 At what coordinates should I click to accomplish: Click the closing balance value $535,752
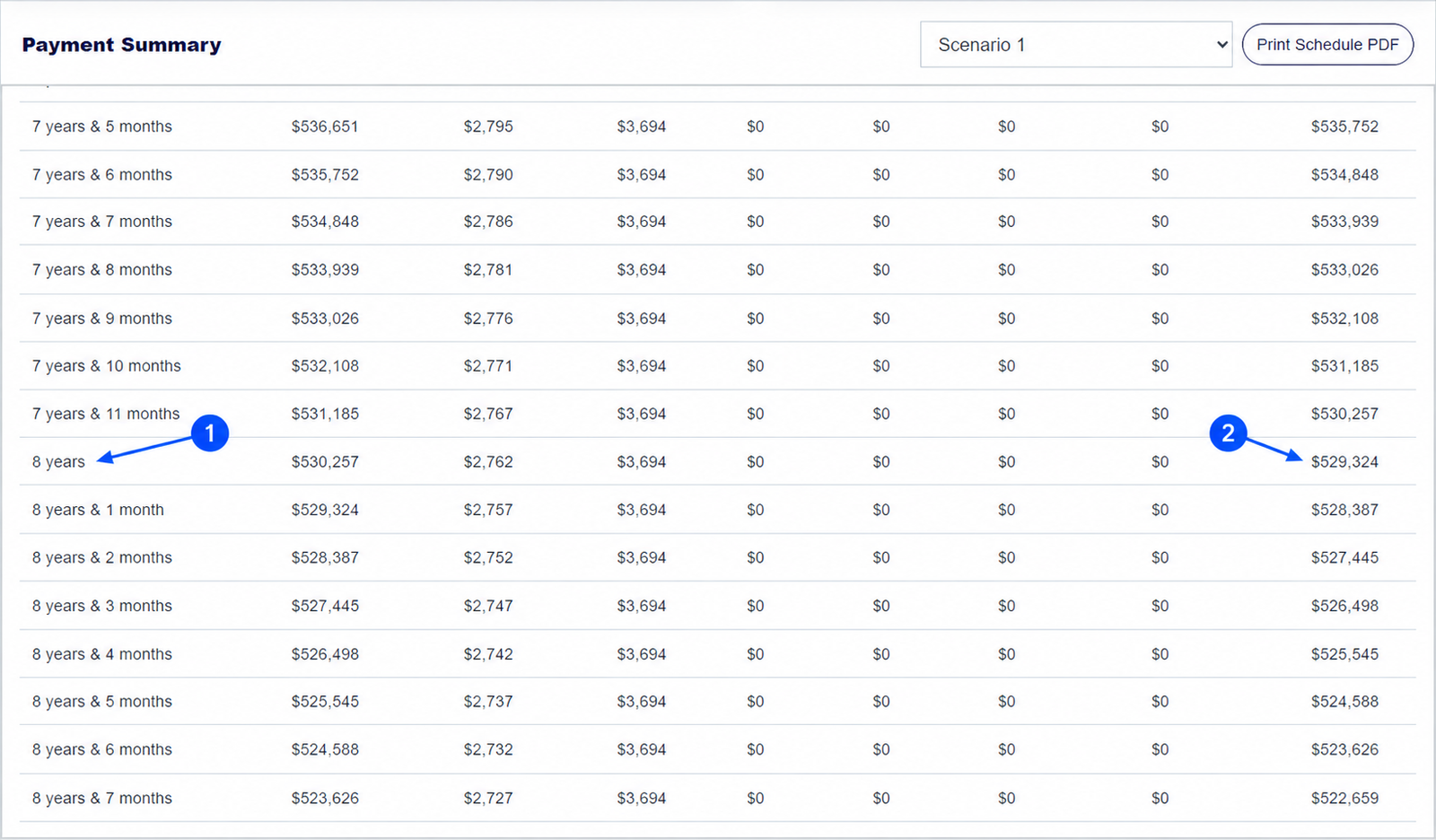point(1344,127)
